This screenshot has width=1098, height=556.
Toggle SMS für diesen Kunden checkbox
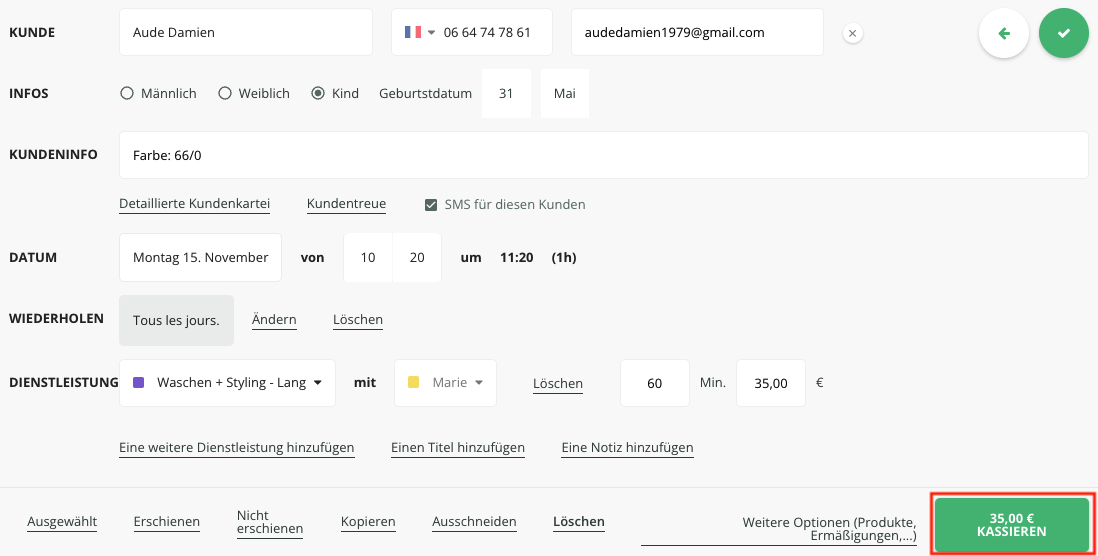(431, 205)
